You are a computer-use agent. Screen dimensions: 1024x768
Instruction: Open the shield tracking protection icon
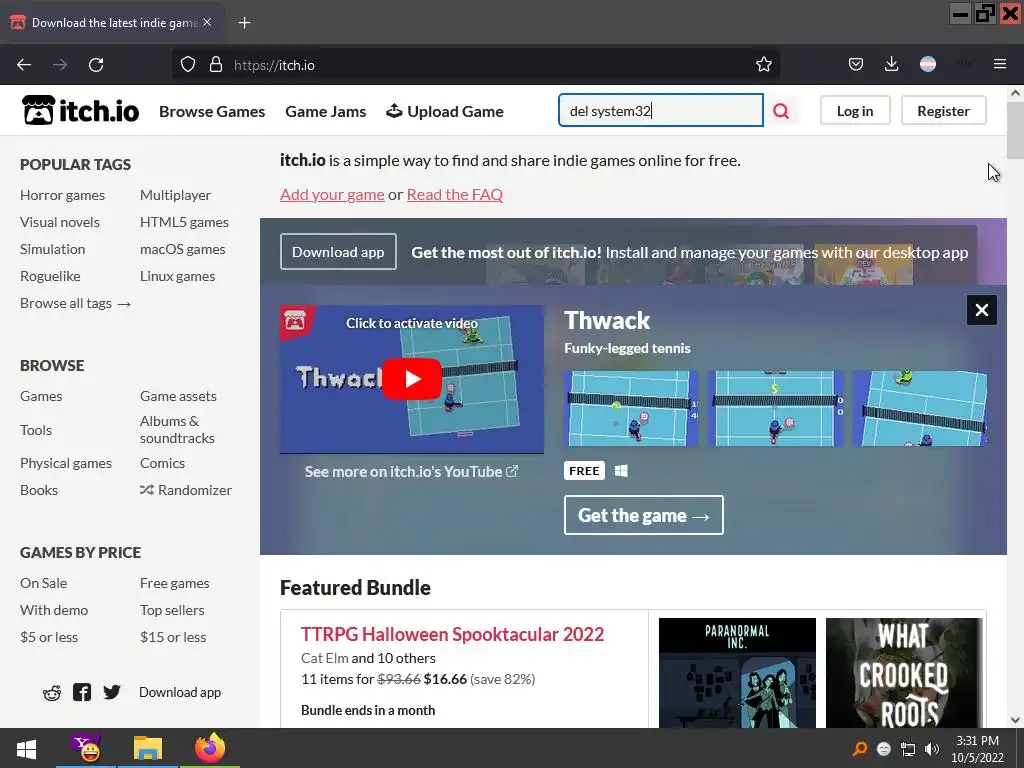(x=188, y=65)
